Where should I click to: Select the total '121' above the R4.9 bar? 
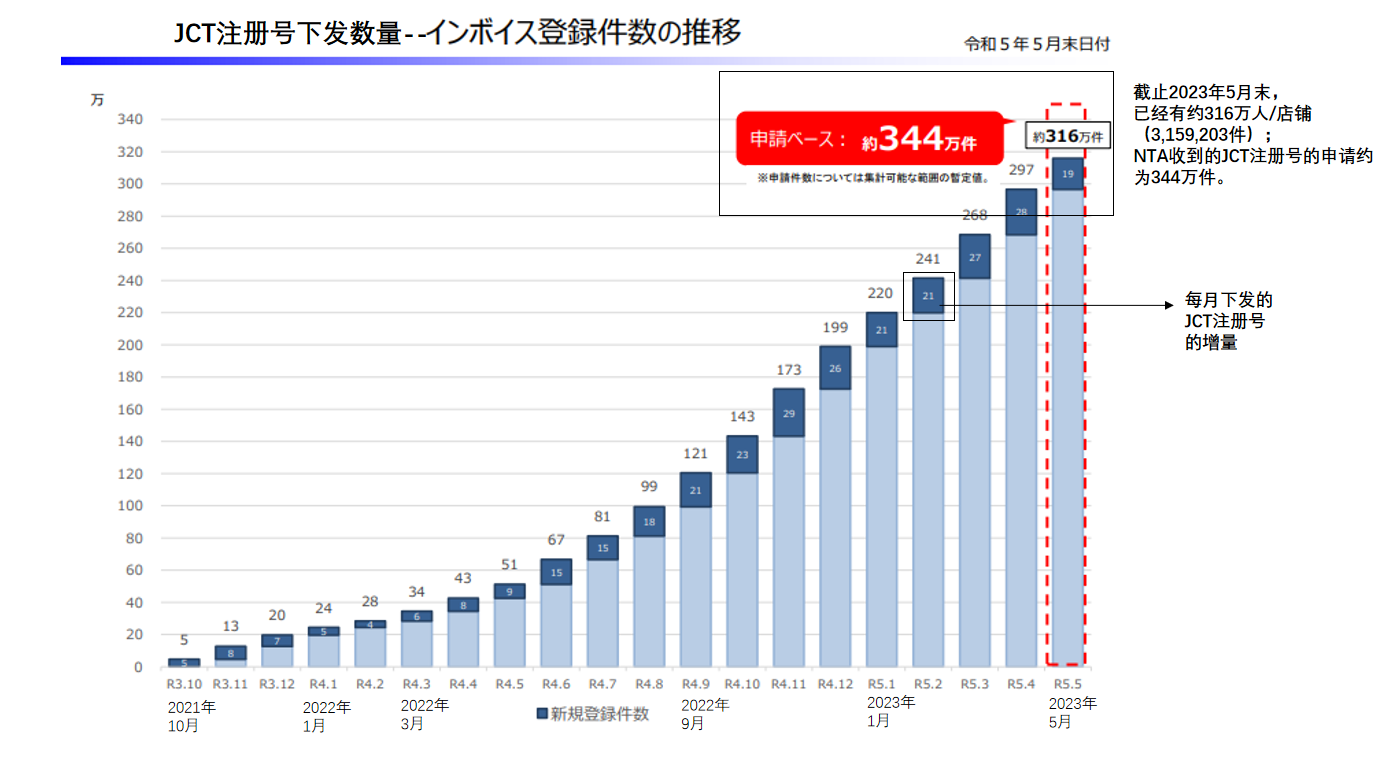pyautogui.click(x=696, y=454)
